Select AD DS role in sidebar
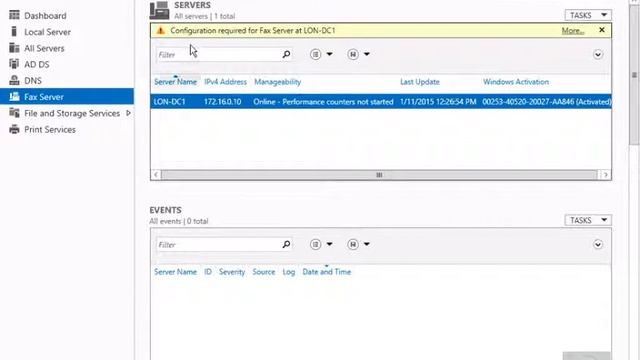The width and height of the screenshot is (640, 360). click(37, 64)
